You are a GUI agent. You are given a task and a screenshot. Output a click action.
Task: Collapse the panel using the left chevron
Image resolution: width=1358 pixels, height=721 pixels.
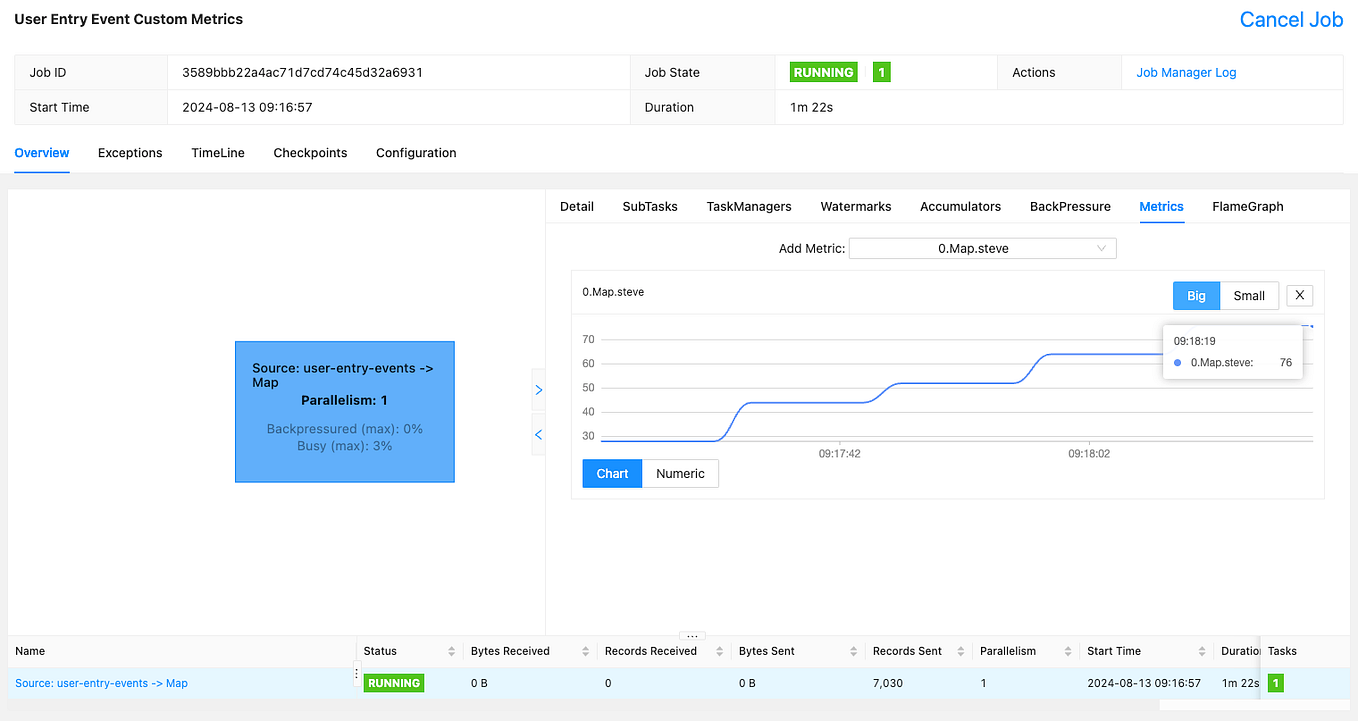(538, 435)
